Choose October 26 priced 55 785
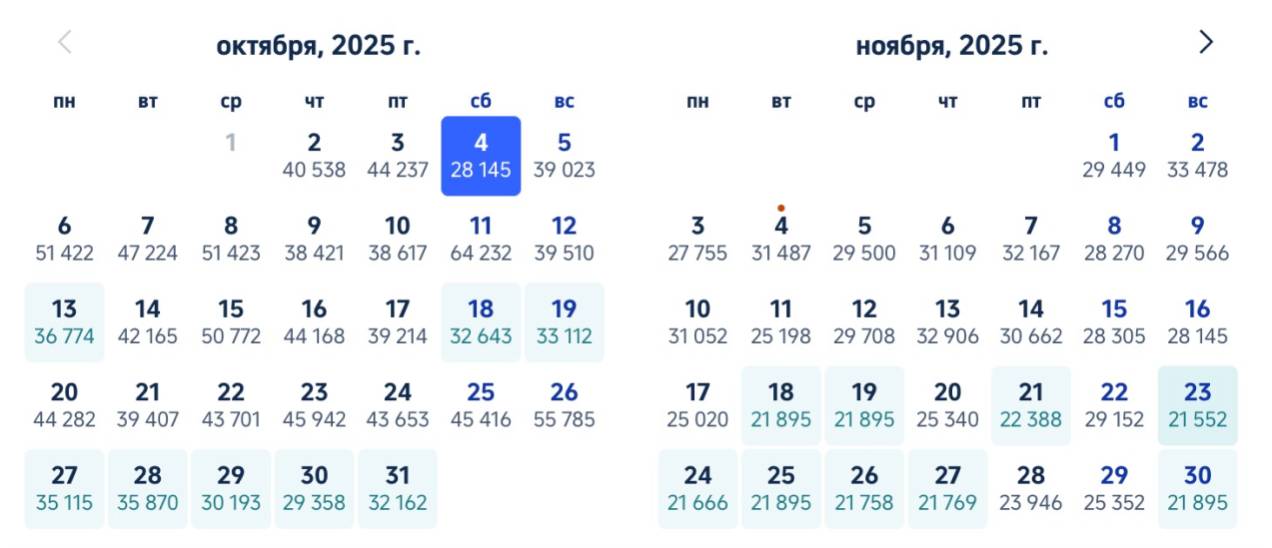 click(564, 405)
